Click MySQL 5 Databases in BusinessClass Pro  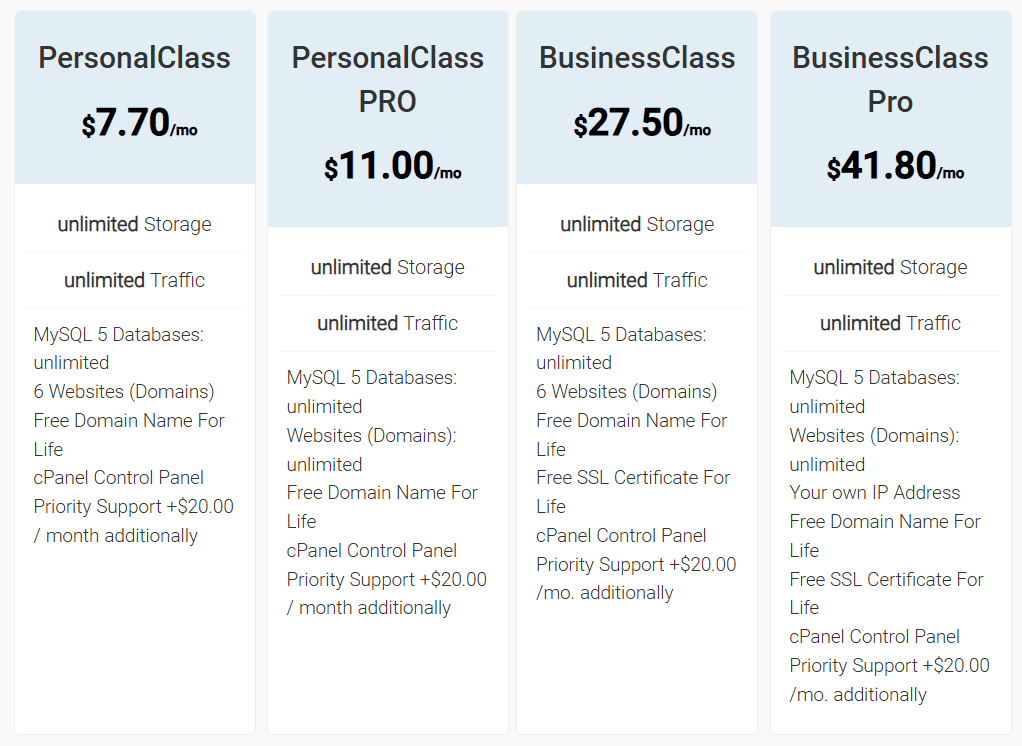point(874,378)
